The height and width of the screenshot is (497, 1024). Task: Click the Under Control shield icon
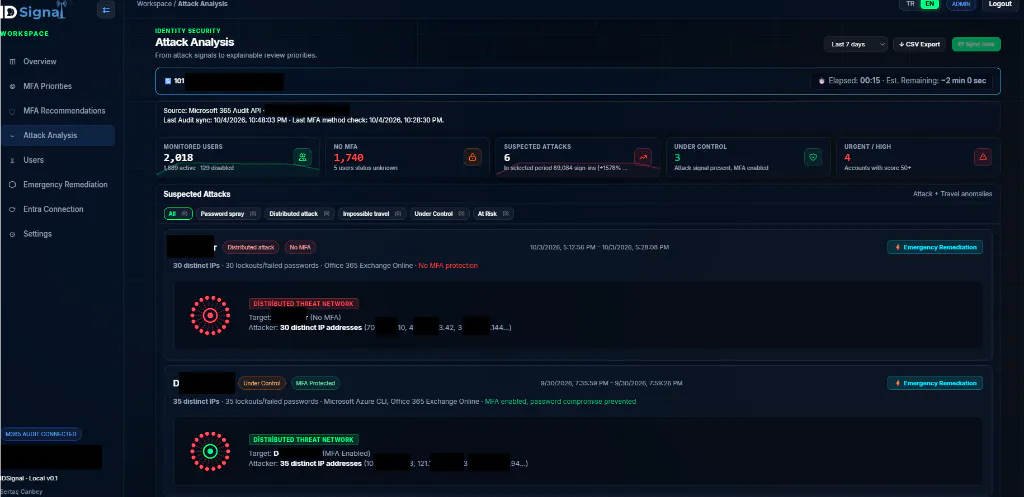812,157
